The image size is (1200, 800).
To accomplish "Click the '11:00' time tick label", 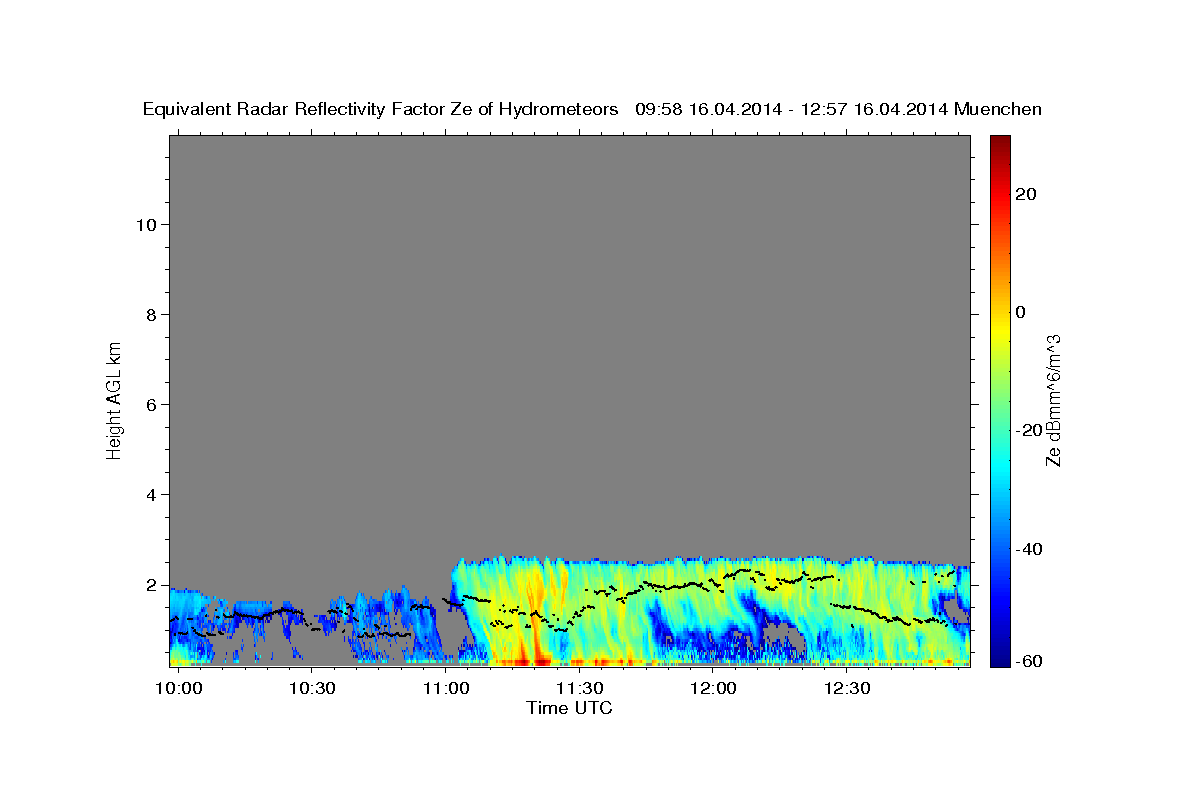I will [445, 689].
